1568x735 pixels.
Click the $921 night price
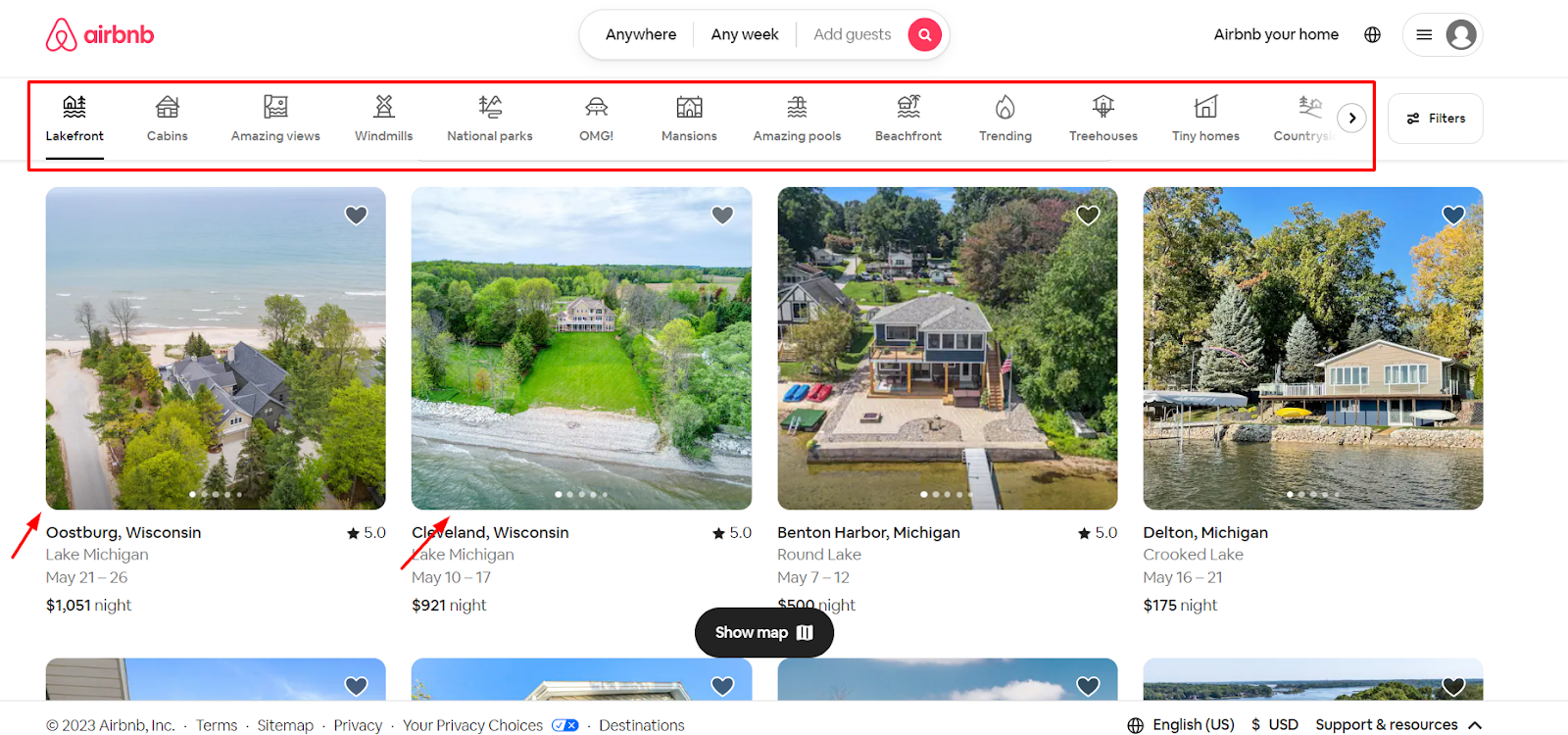pos(449,606)
